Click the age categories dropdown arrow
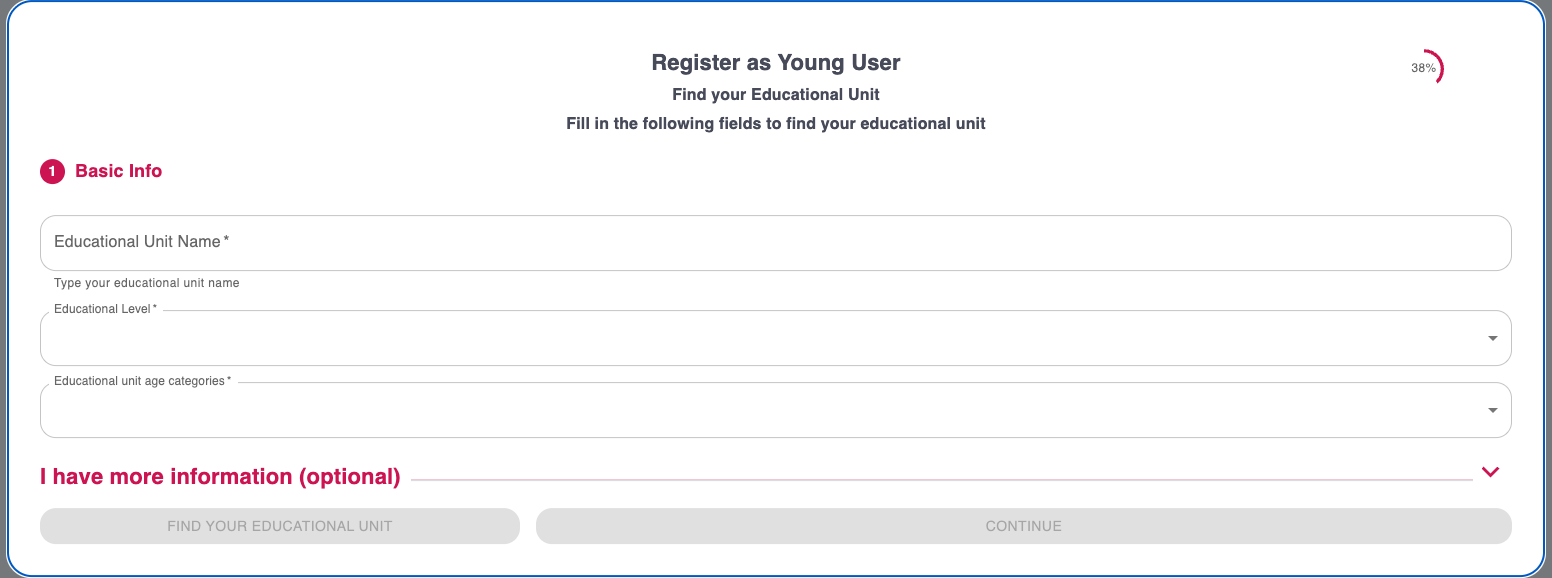1552x578 pixels. coord(1492,410)
